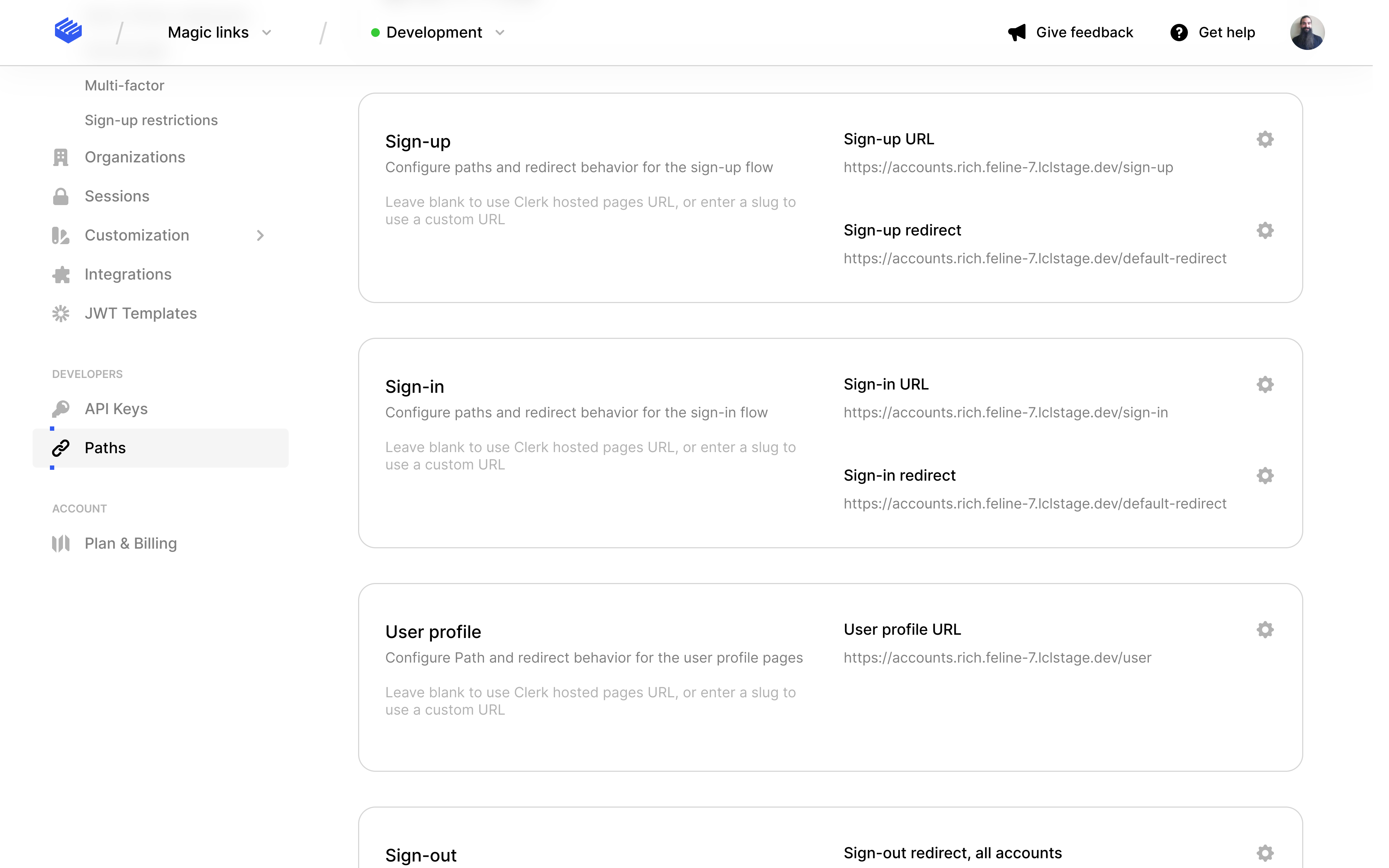Open Get help

1213,33
